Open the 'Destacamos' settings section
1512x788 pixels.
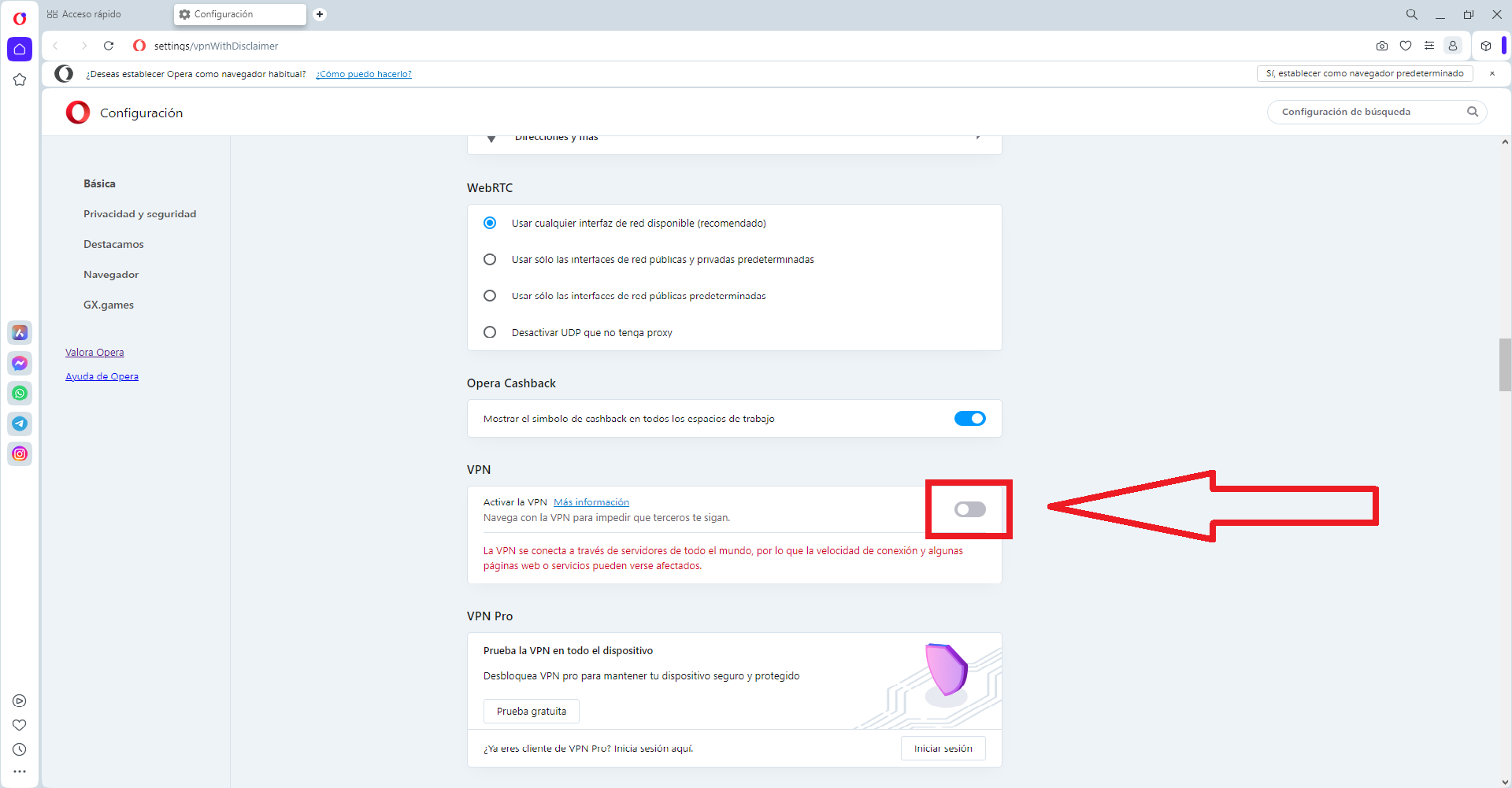pos(113,244)
